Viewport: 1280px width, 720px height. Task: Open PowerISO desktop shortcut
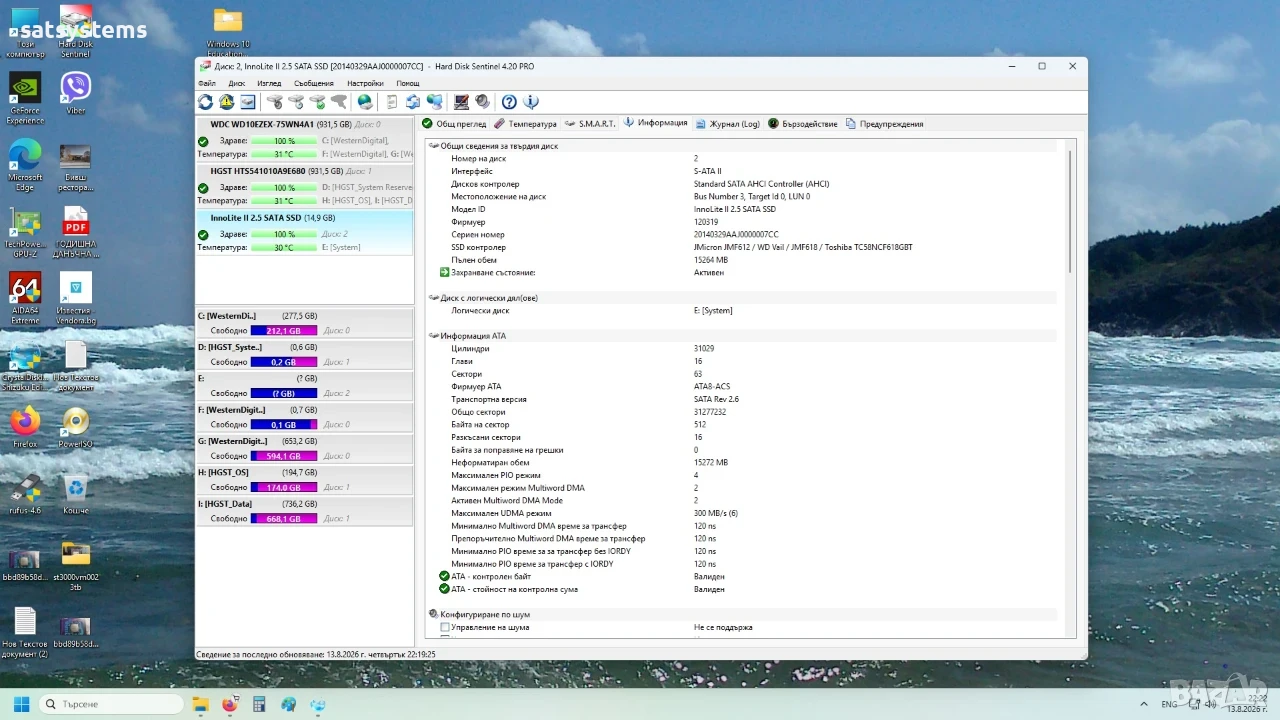click(x=75, y=428)
